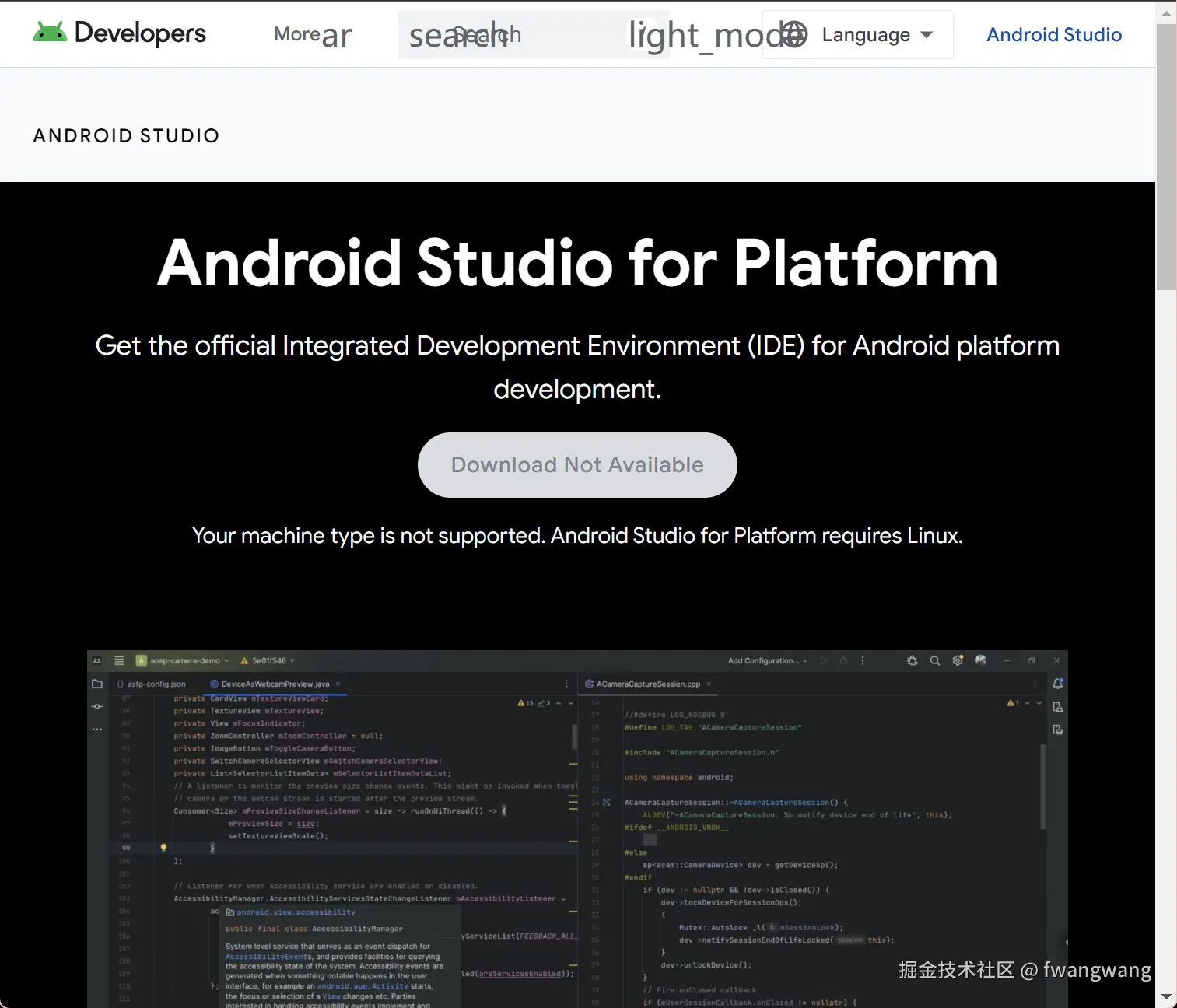The image size is (1177, 1008).
Task: Click the gutter icon at line 24
Action: (x=607, y=802)
